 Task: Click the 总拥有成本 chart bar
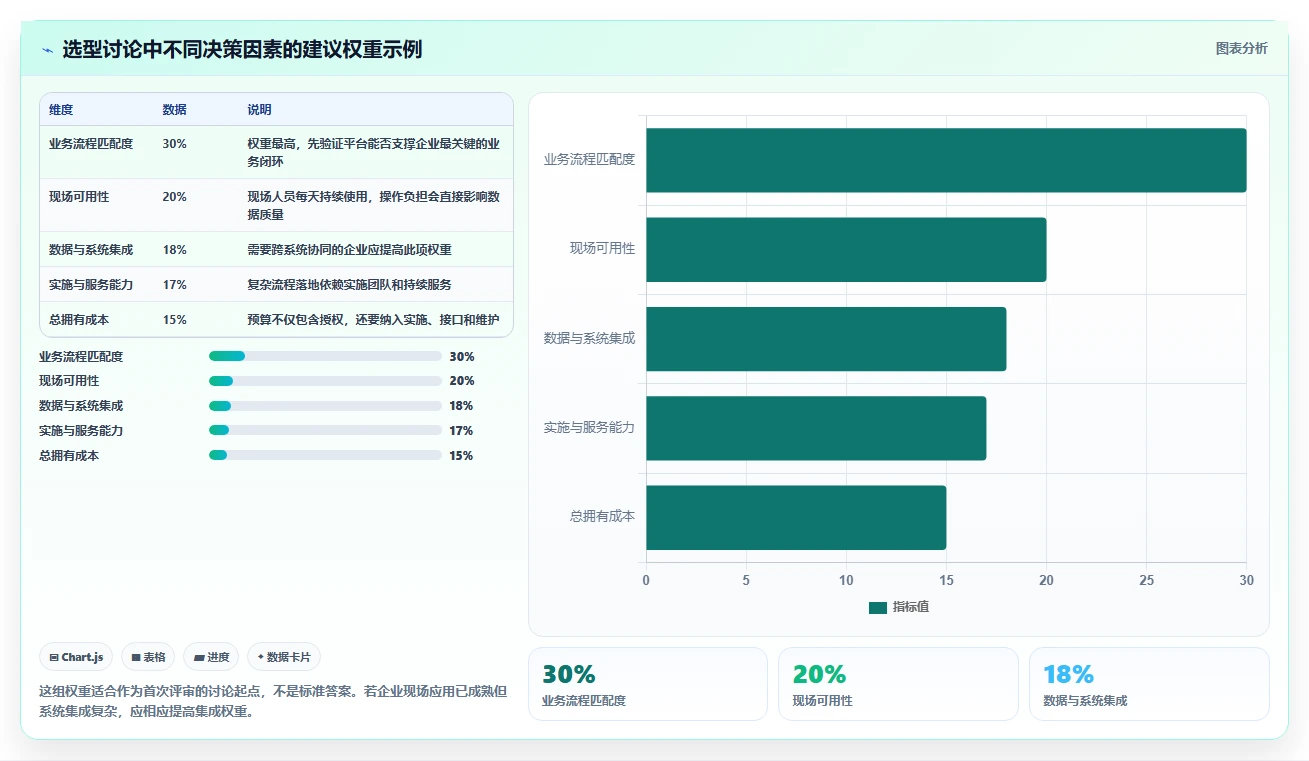796,517
